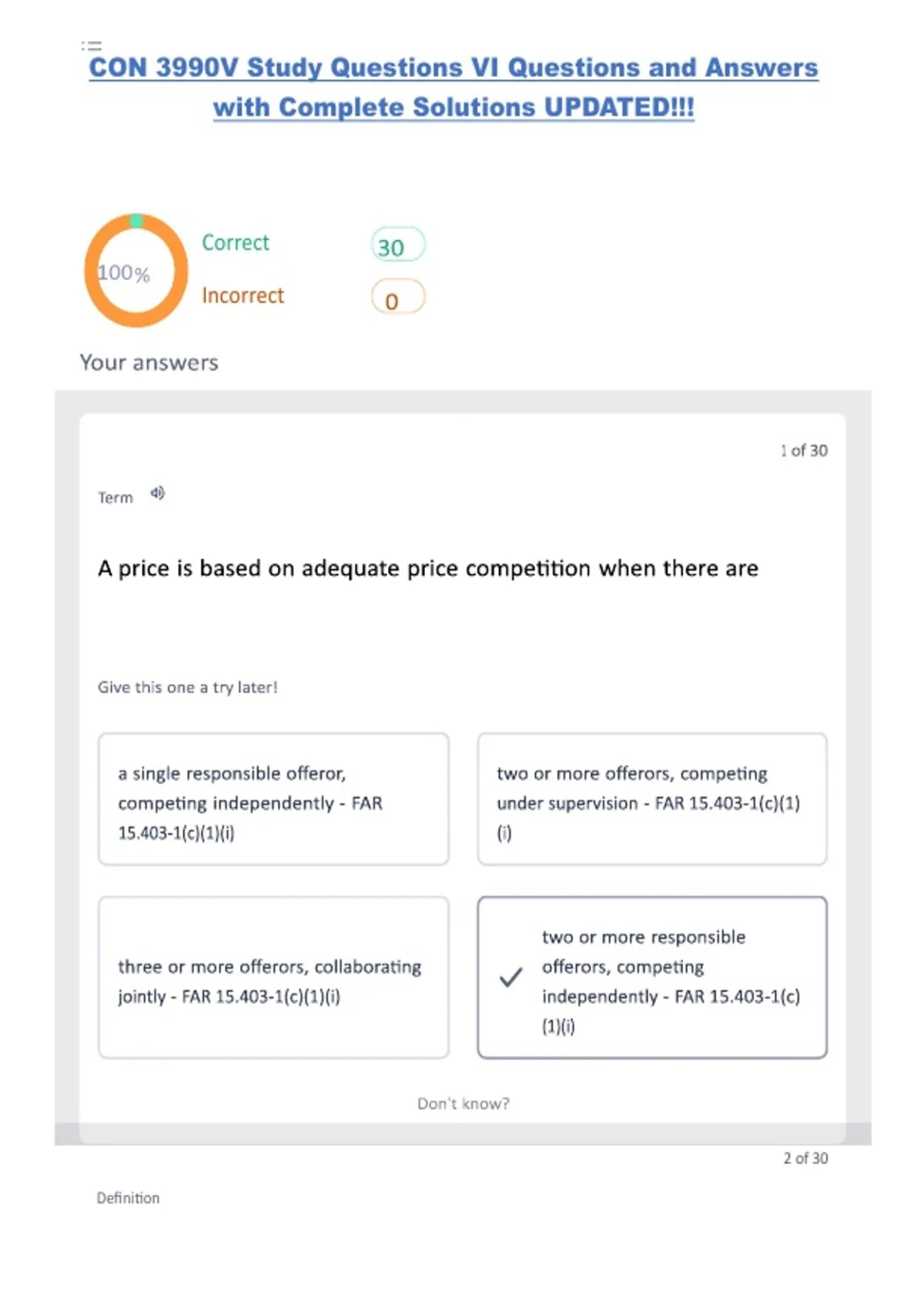Screen dimensions: 924x1309
Task: Click the orange Incorrect count badge showing 0
Action: (397, 297)
